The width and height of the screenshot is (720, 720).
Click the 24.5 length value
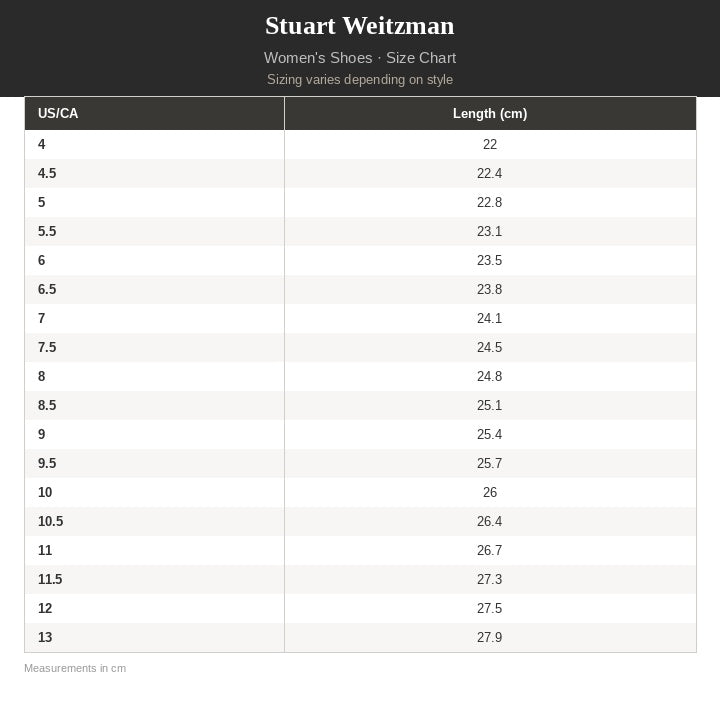click(x=490, y=347)
